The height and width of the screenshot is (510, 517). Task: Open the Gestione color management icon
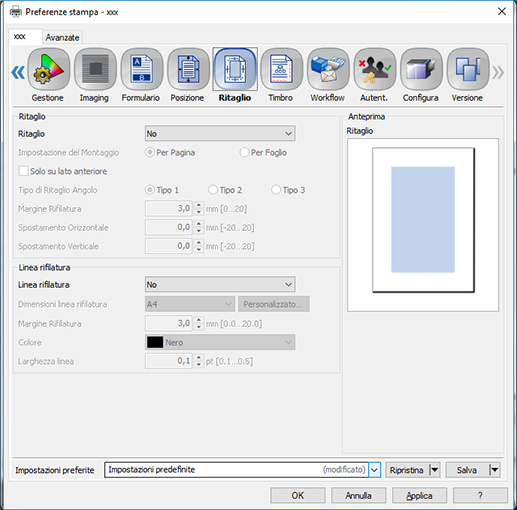[49, 69]
